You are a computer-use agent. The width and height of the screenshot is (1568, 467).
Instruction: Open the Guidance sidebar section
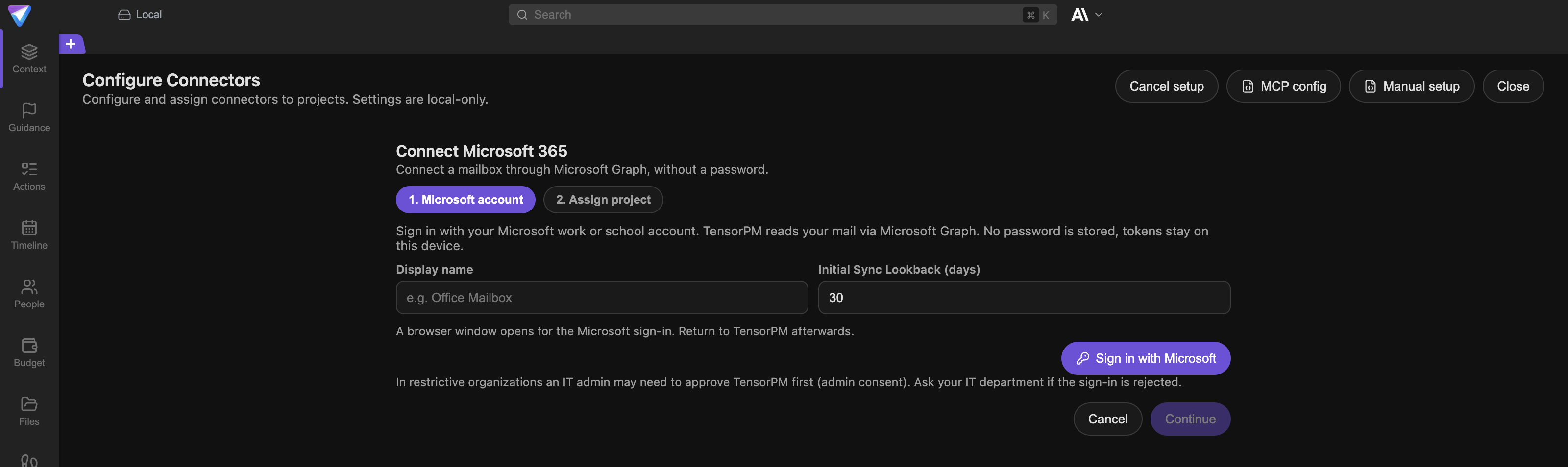click(29, 118)
